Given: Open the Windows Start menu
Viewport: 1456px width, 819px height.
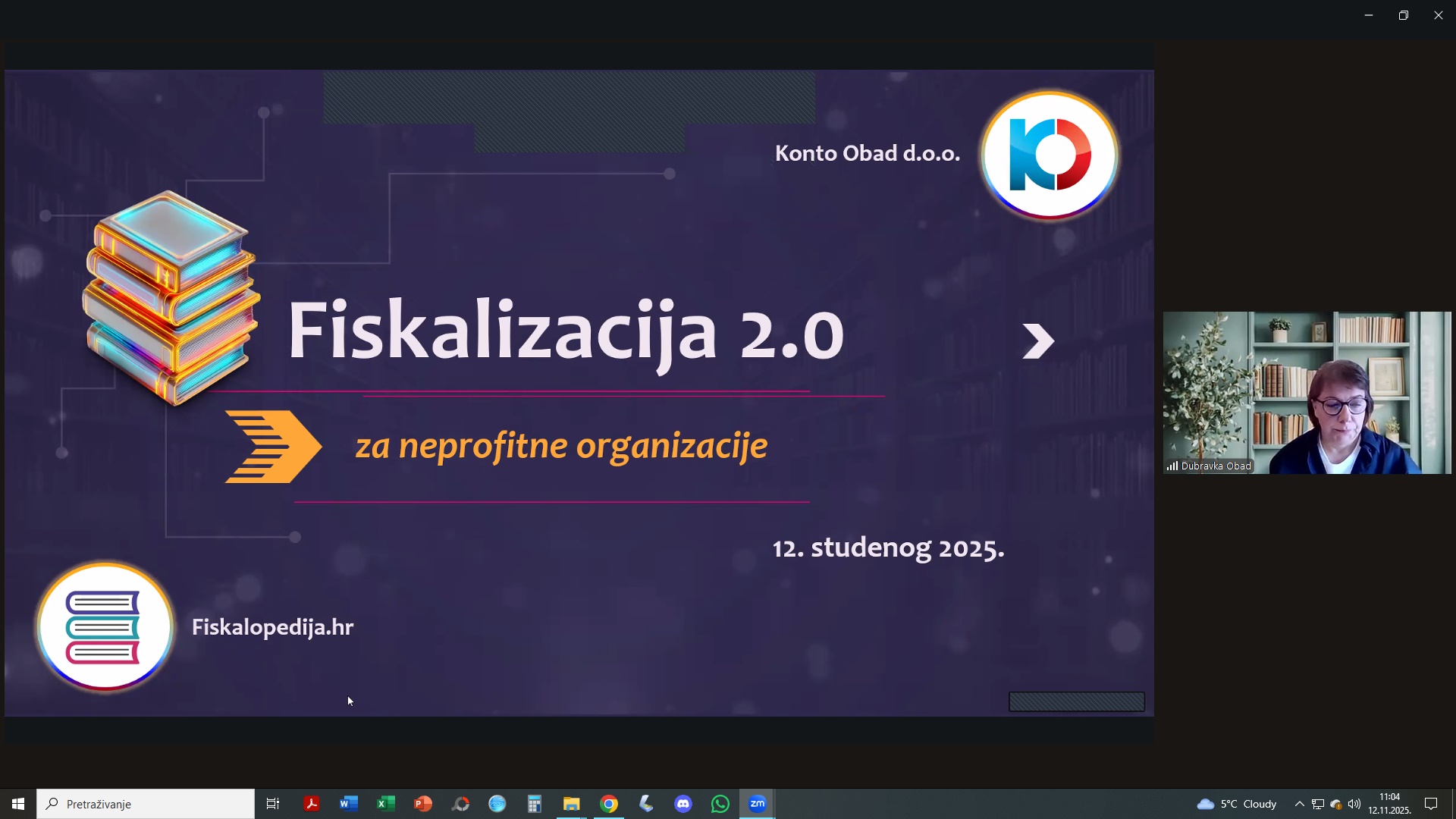Looking at the screenshot, I should (18, 804).
